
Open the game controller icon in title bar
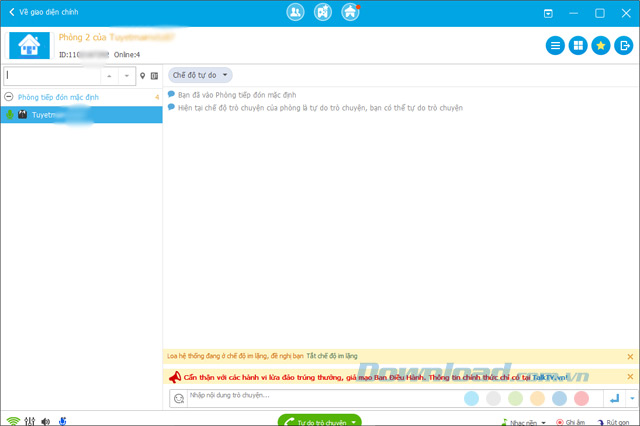322,12
